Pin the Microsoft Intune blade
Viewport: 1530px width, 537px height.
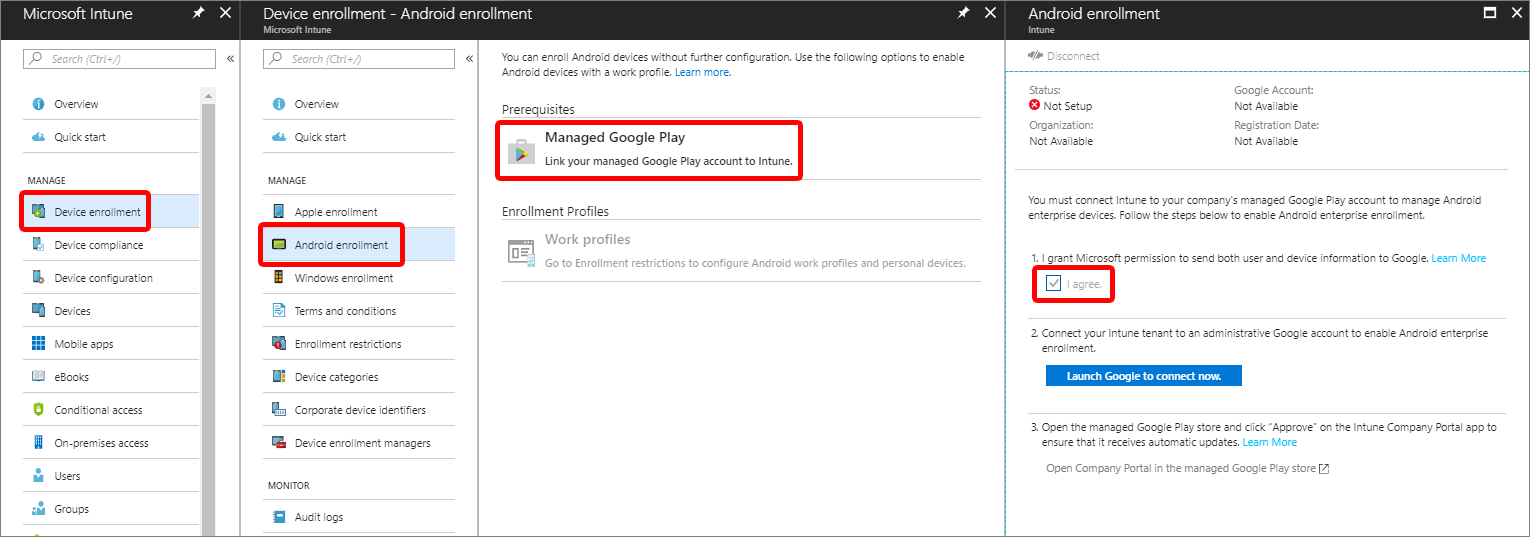click(199, 13)
